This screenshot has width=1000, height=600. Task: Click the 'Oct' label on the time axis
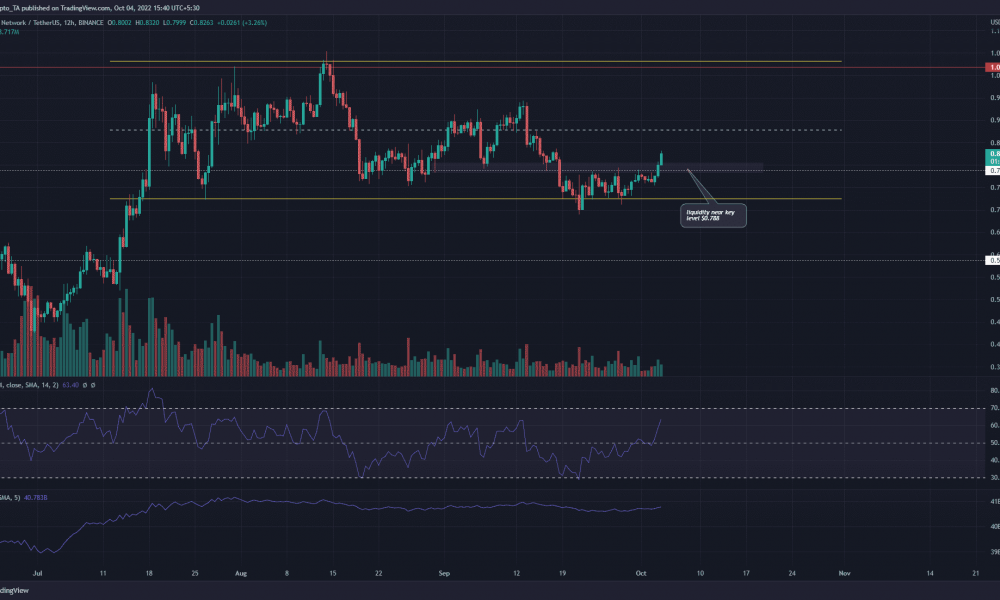coord(641,573)
